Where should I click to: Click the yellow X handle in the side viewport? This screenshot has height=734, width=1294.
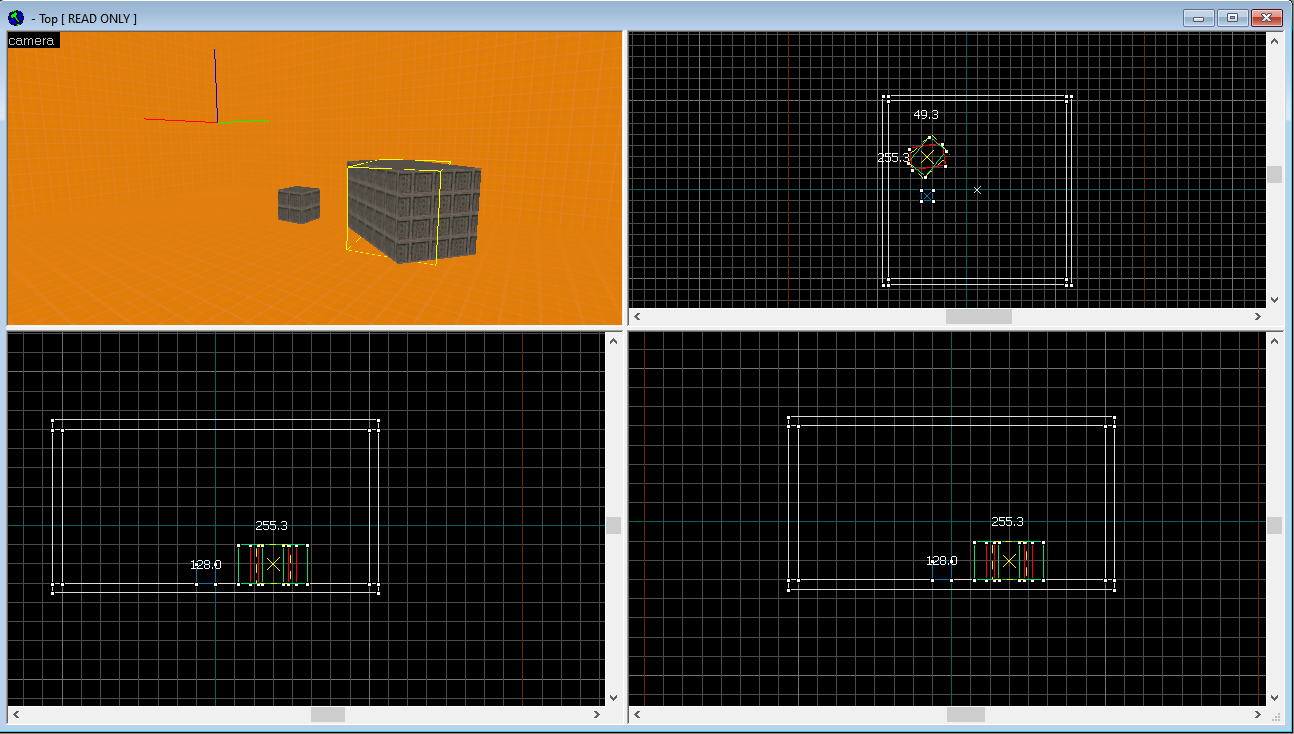pyautogui.click(x=1008, y=561)
